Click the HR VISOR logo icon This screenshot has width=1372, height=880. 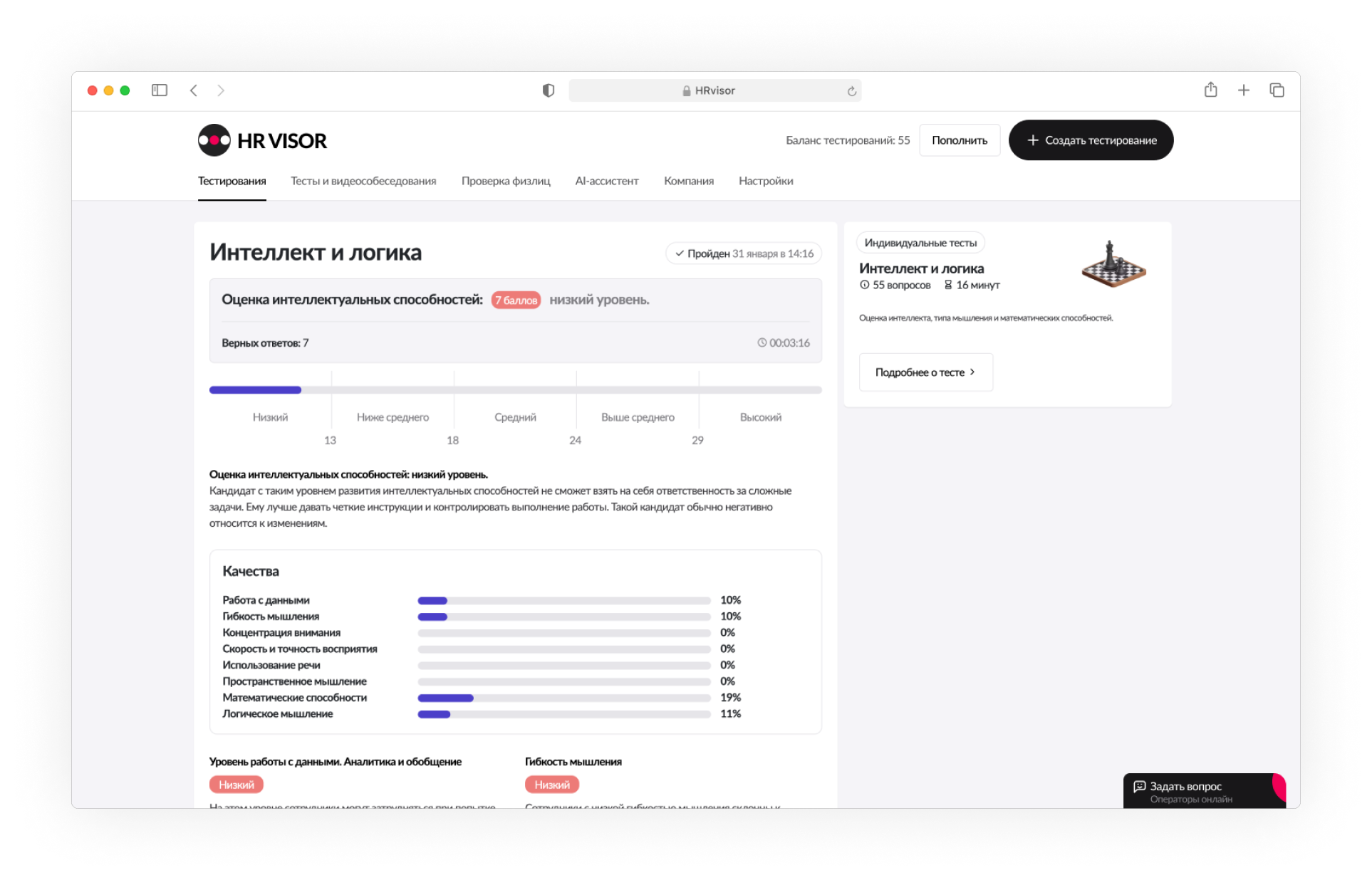(214, 140)
